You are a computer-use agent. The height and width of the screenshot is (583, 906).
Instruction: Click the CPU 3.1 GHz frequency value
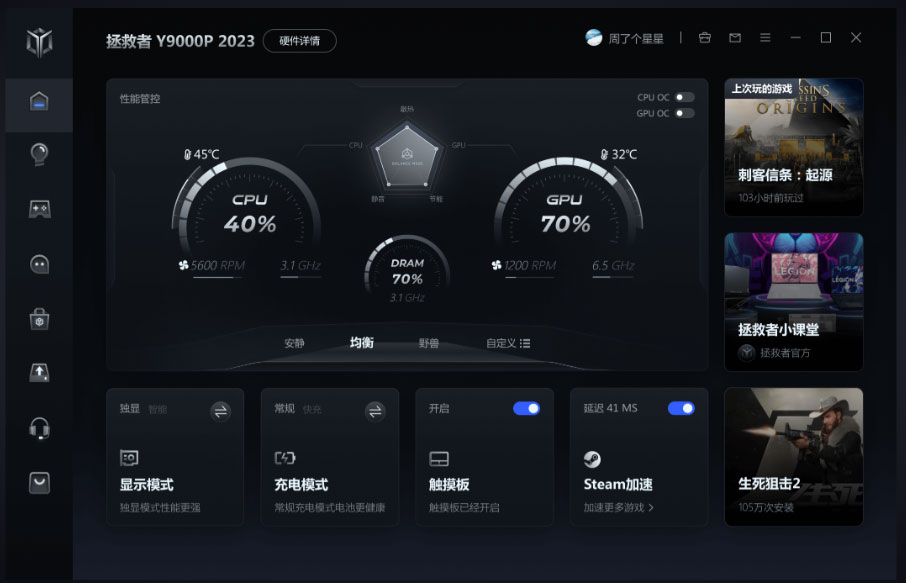click(300, 266)
